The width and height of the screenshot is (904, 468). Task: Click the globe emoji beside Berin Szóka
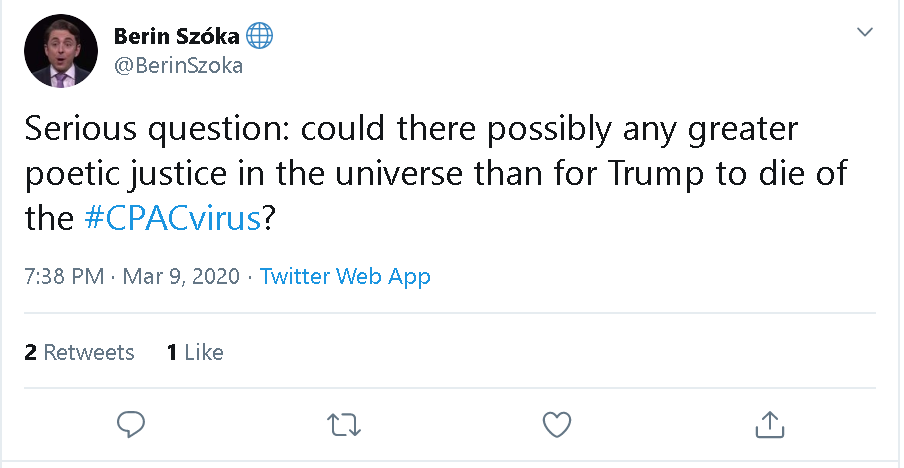pyautogui.click(x=260, y=37)
